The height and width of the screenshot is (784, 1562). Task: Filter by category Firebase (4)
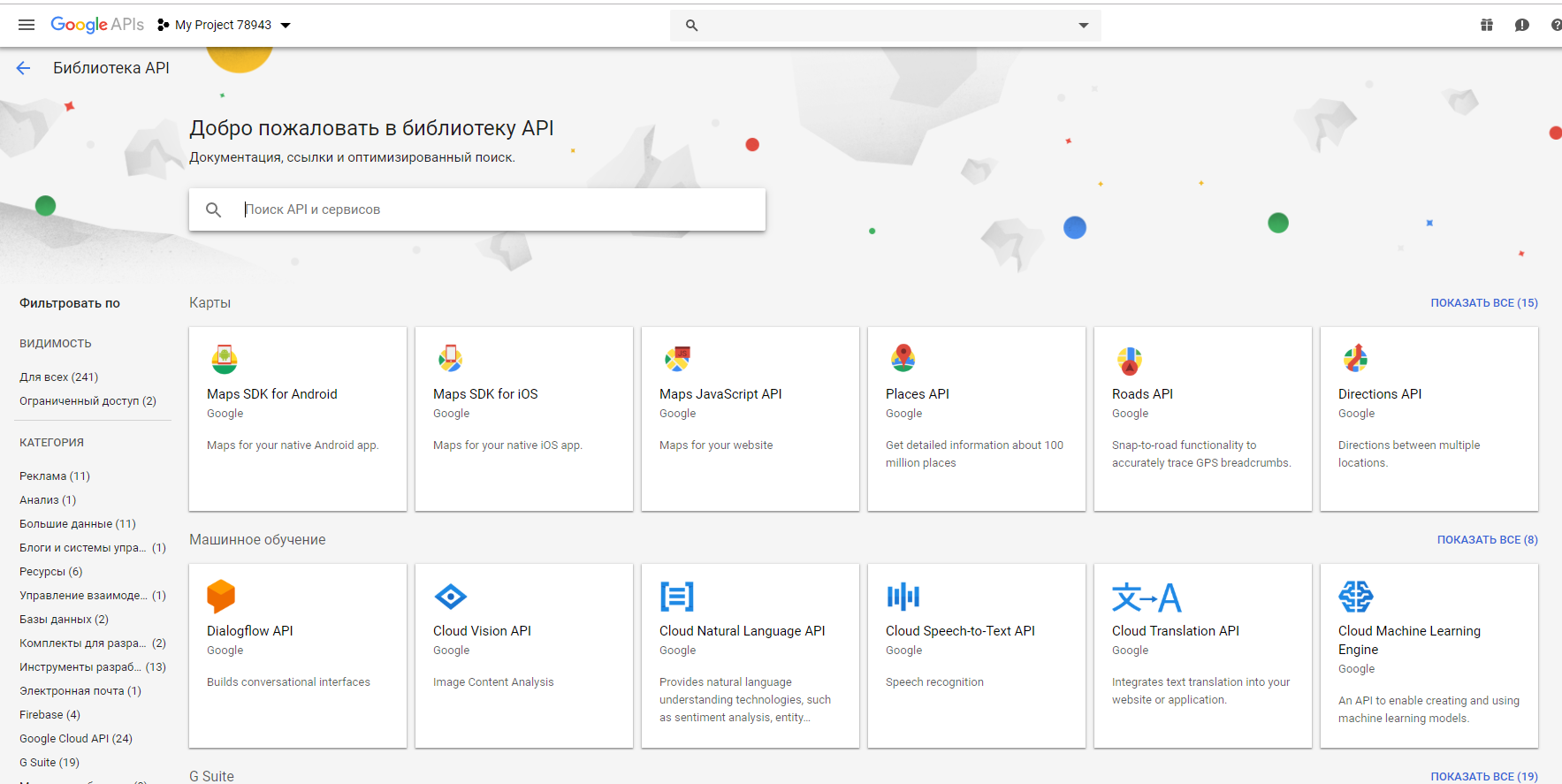[50, 715]
